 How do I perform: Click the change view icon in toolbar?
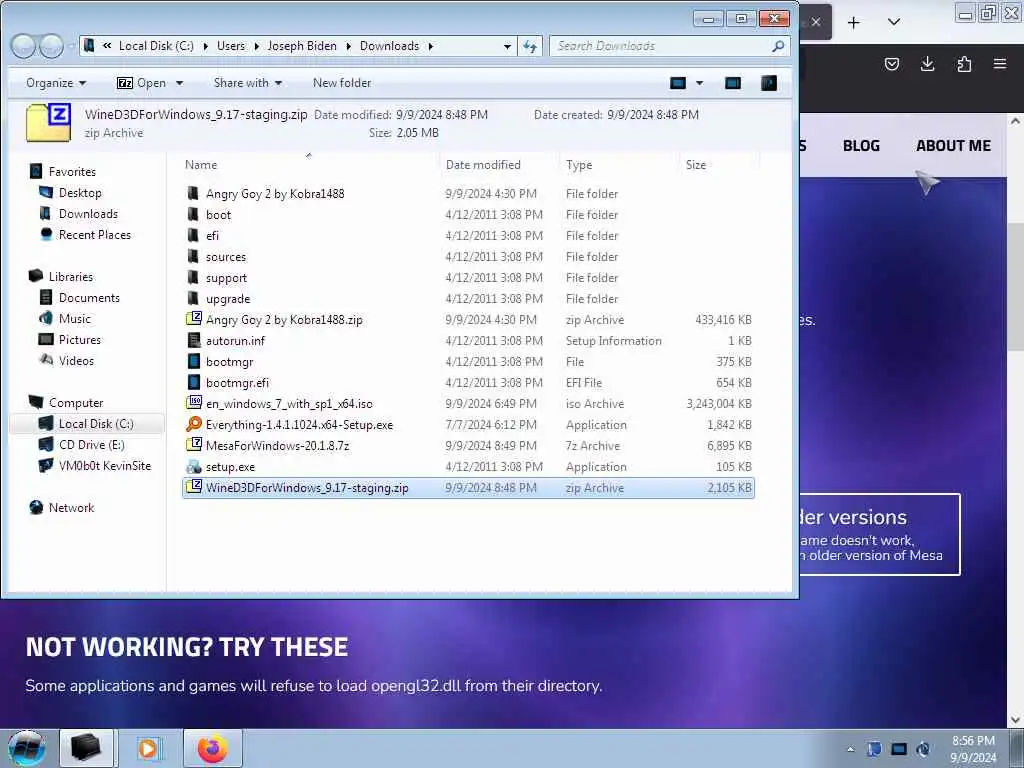678,83
